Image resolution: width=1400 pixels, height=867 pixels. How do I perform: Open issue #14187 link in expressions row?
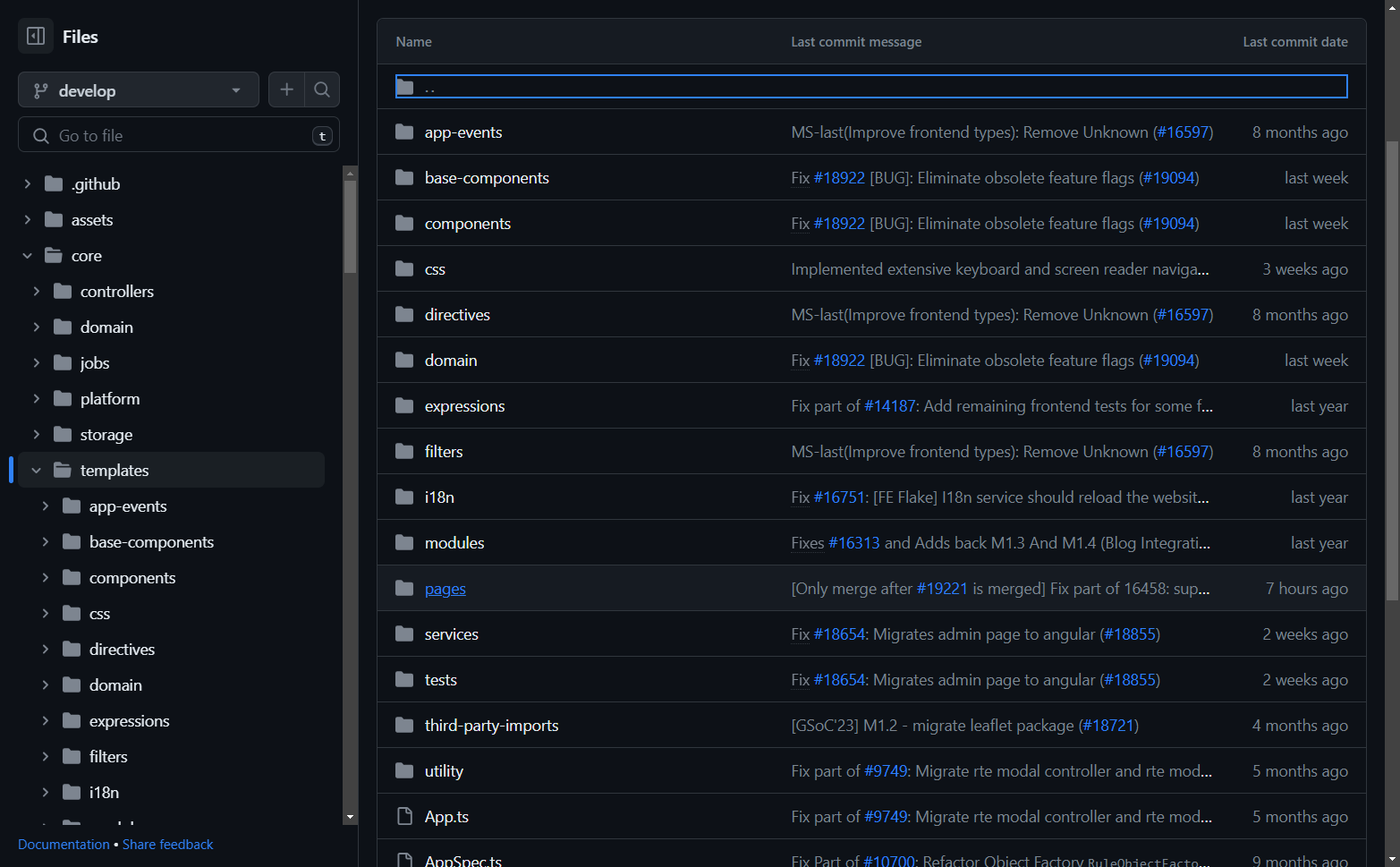[890, 405]
